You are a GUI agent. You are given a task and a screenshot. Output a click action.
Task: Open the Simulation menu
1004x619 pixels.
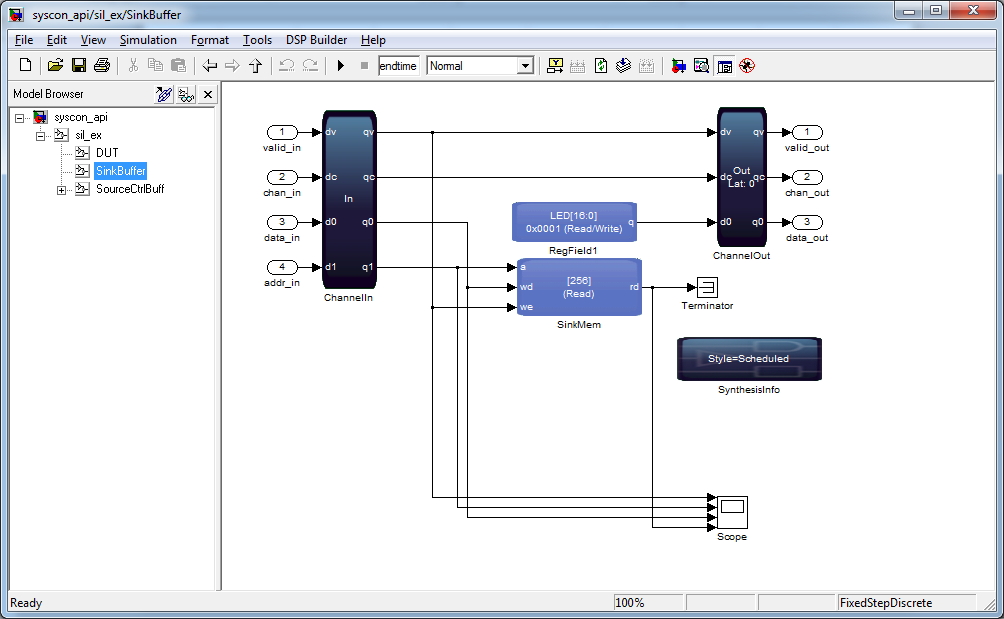point(148,40)
